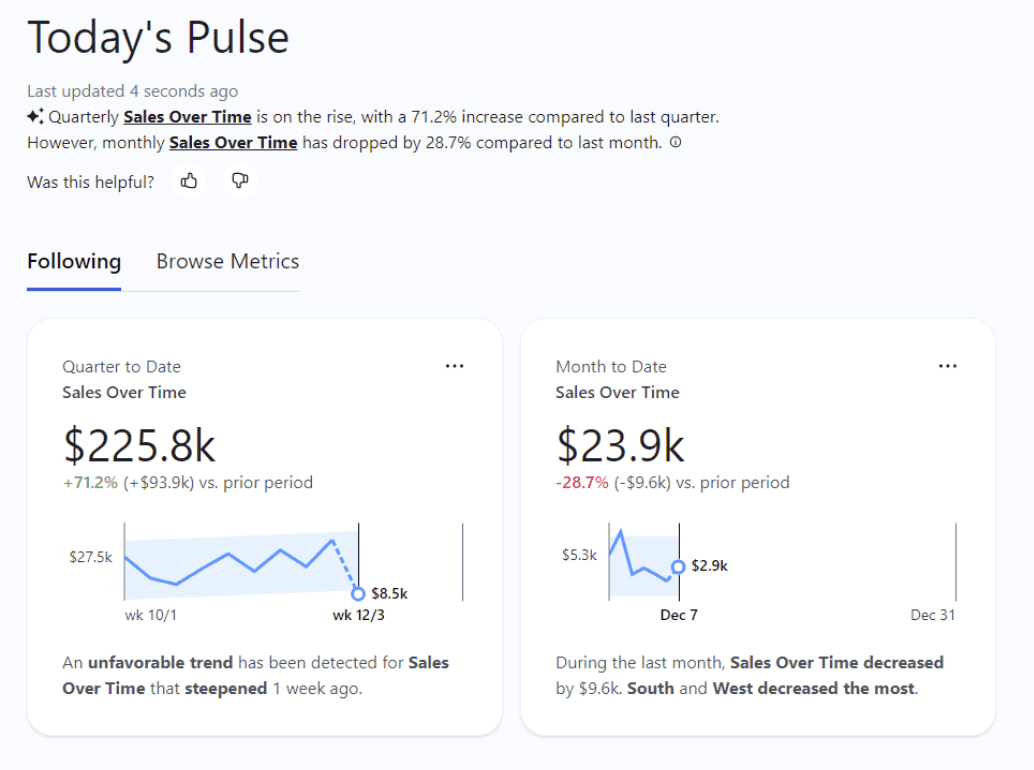Click the ellipsis icon on Quarter to Date card
Viewport: 1034px width, 770px height.
tap(455, 366)
